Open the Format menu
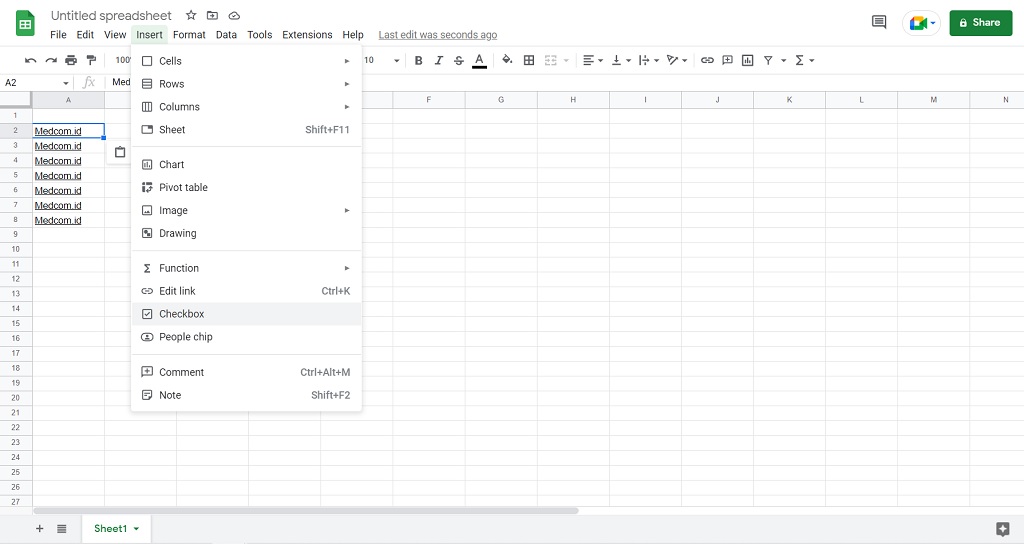Screen dimensions: 1024x544 click(x=189, y=35)
